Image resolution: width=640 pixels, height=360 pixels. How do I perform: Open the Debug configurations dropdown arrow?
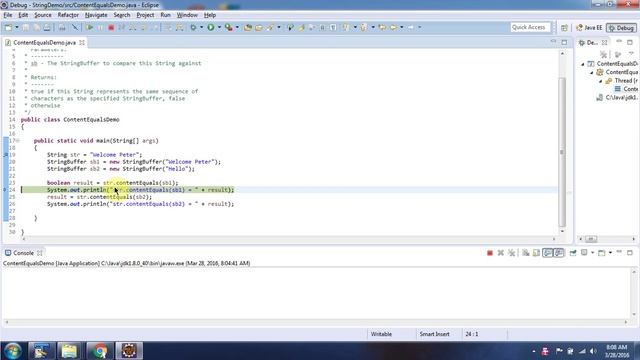coord(201,27)
